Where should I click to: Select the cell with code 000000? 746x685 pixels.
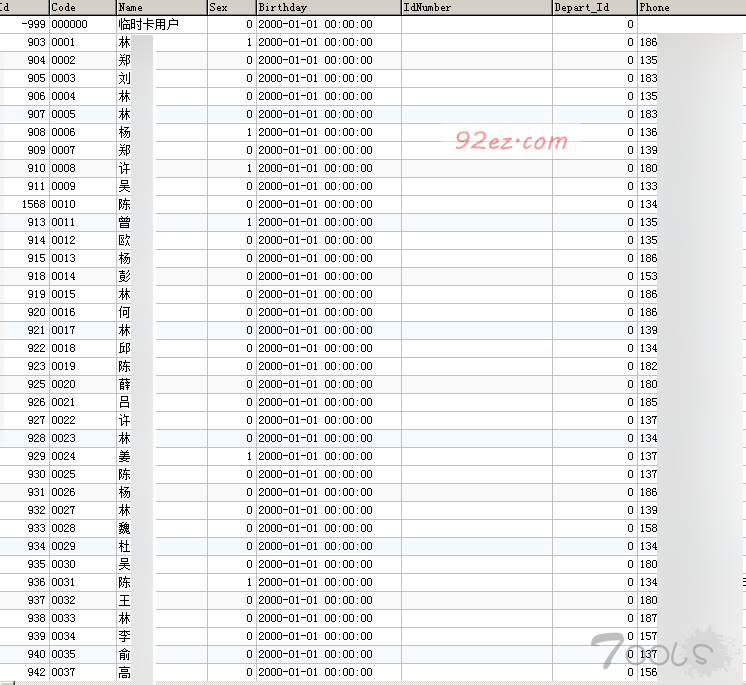click(x=83, y=24)
